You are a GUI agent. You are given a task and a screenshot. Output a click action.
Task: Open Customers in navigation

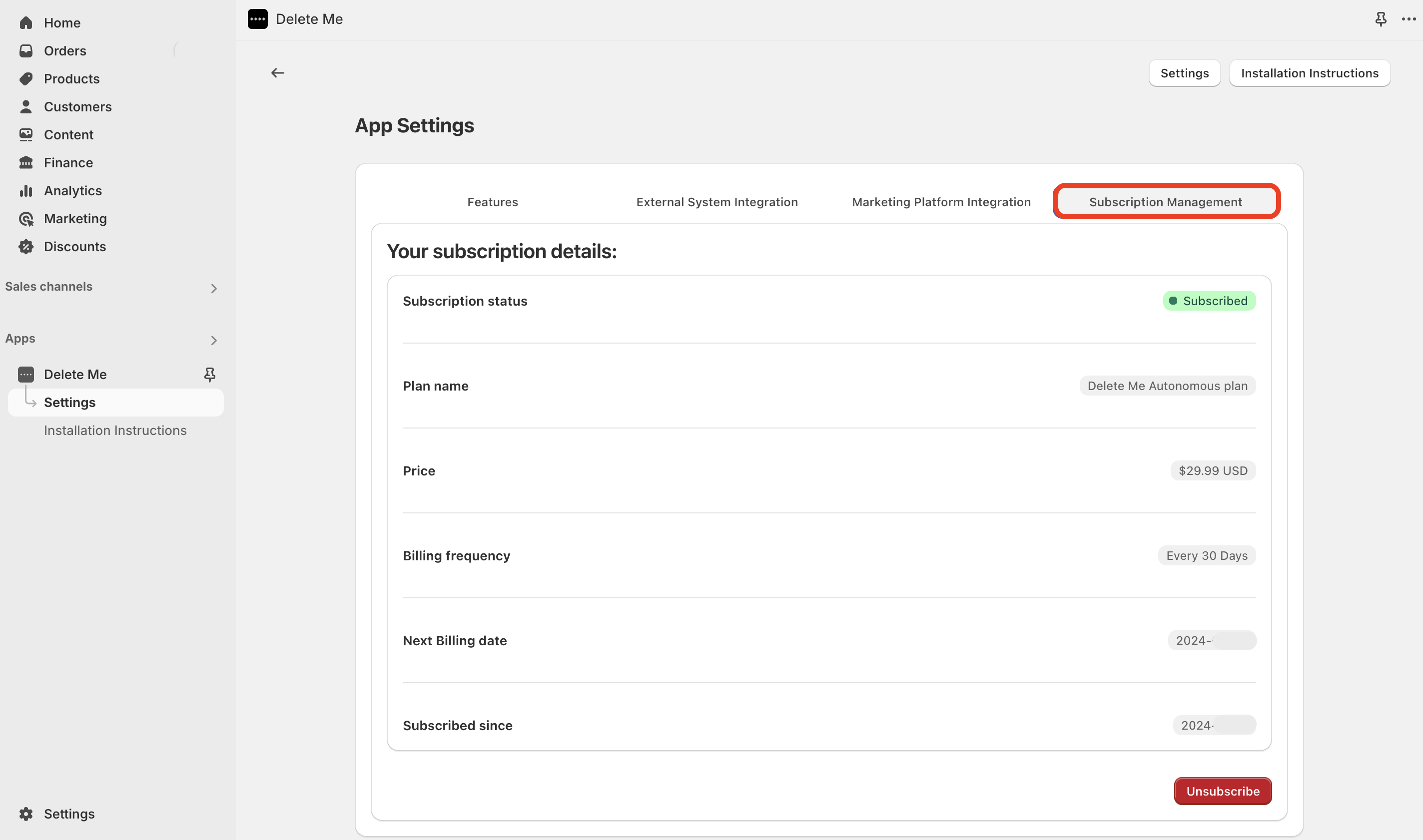[77, 106]
